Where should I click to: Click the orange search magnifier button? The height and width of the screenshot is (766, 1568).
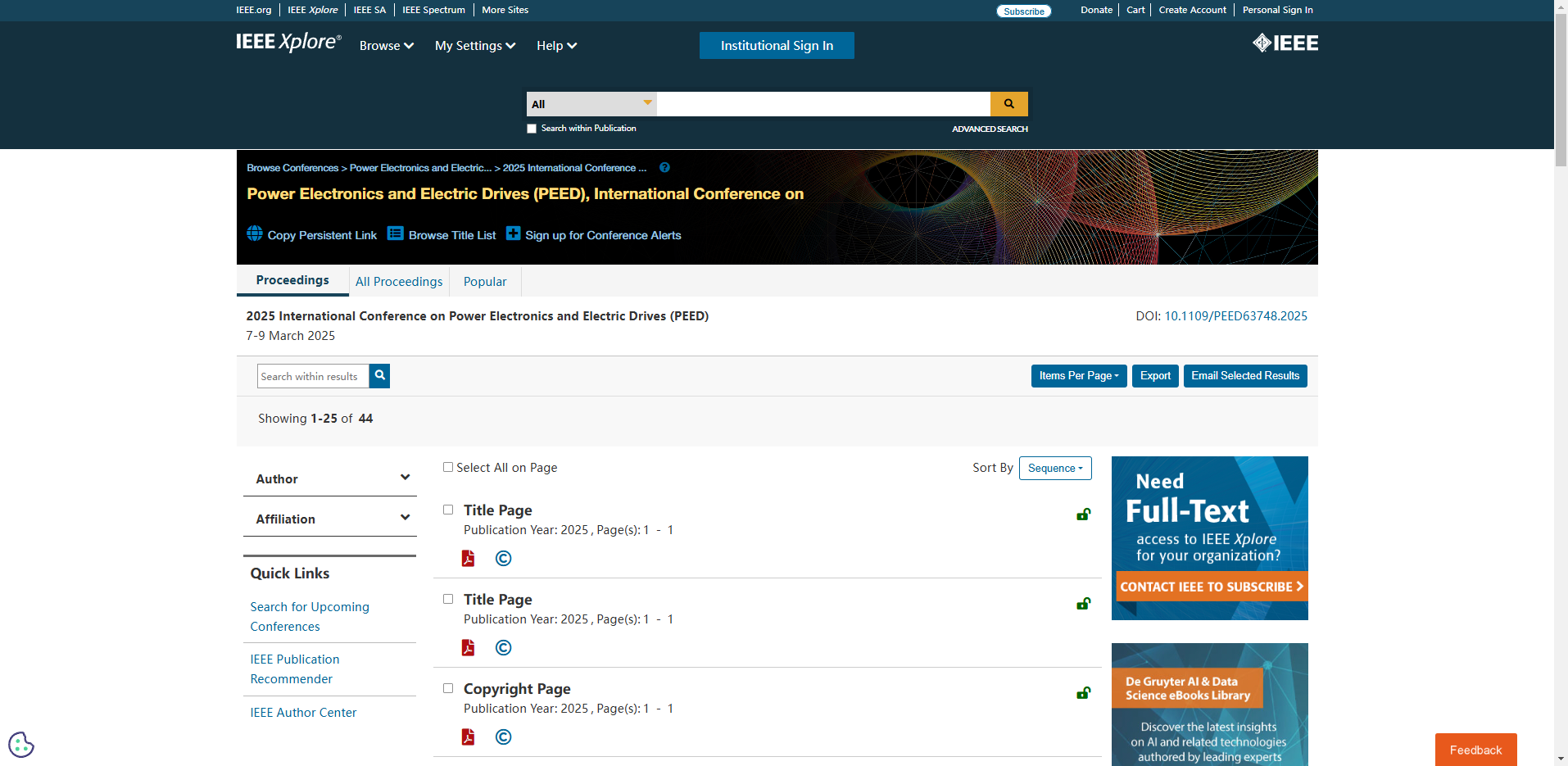point(1008,104)
